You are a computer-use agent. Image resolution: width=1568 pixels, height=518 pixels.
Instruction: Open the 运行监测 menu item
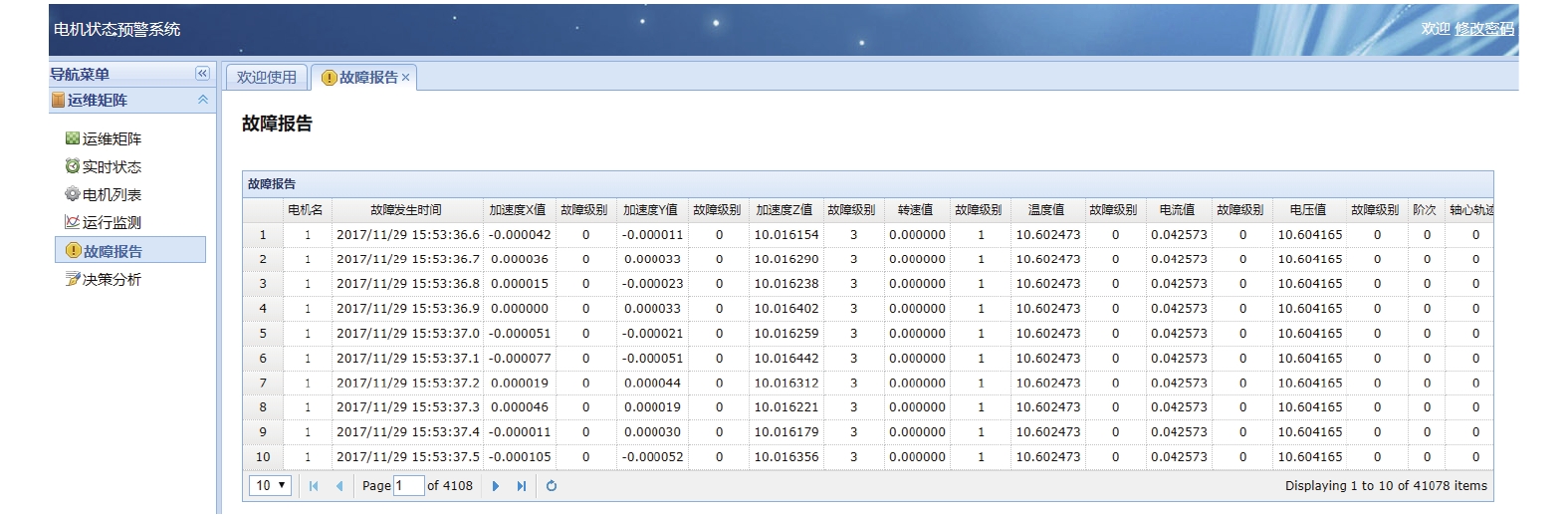coord(112,222)
